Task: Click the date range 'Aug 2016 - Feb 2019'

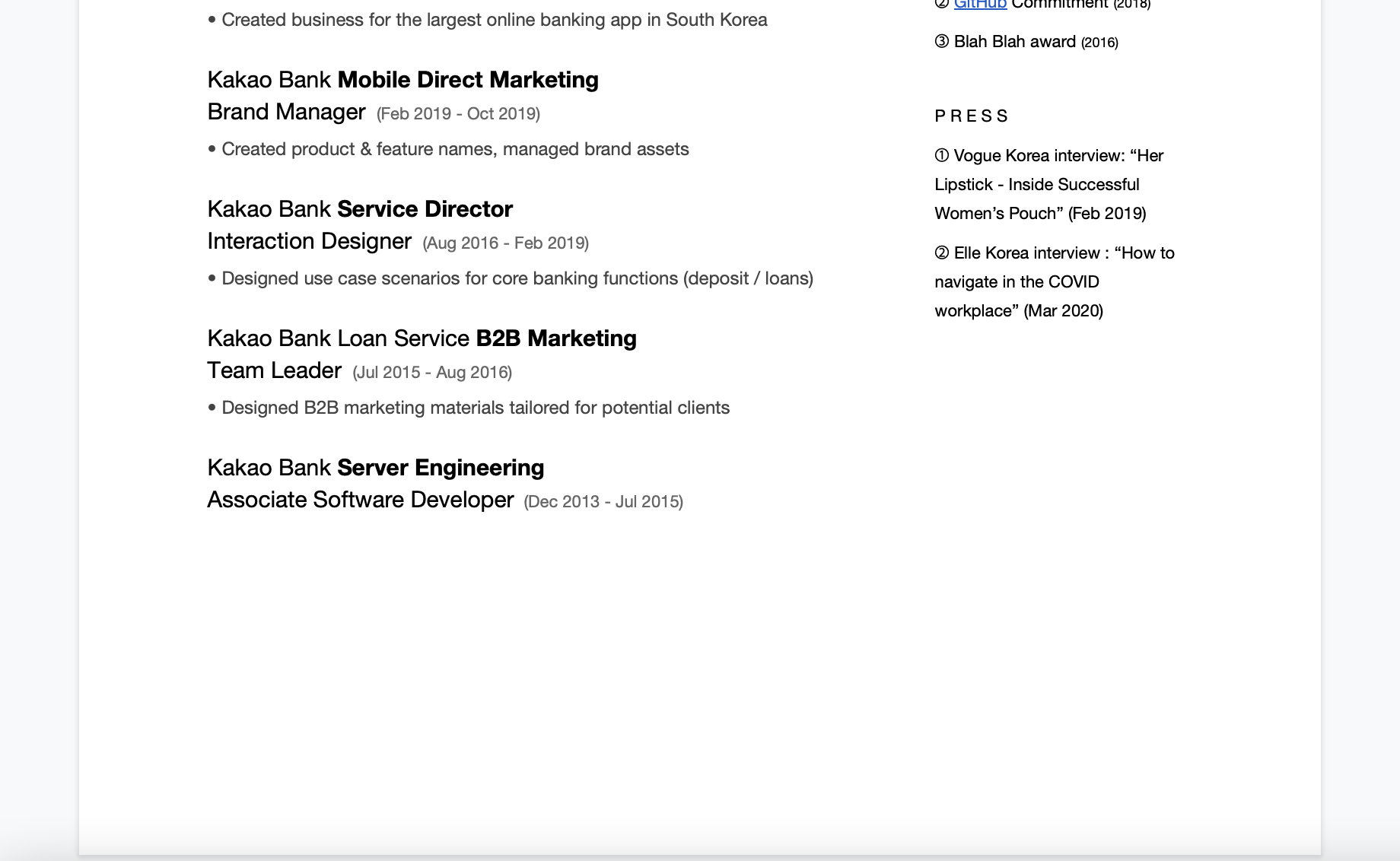Action: pyautogui.click(x=506, y=243)
